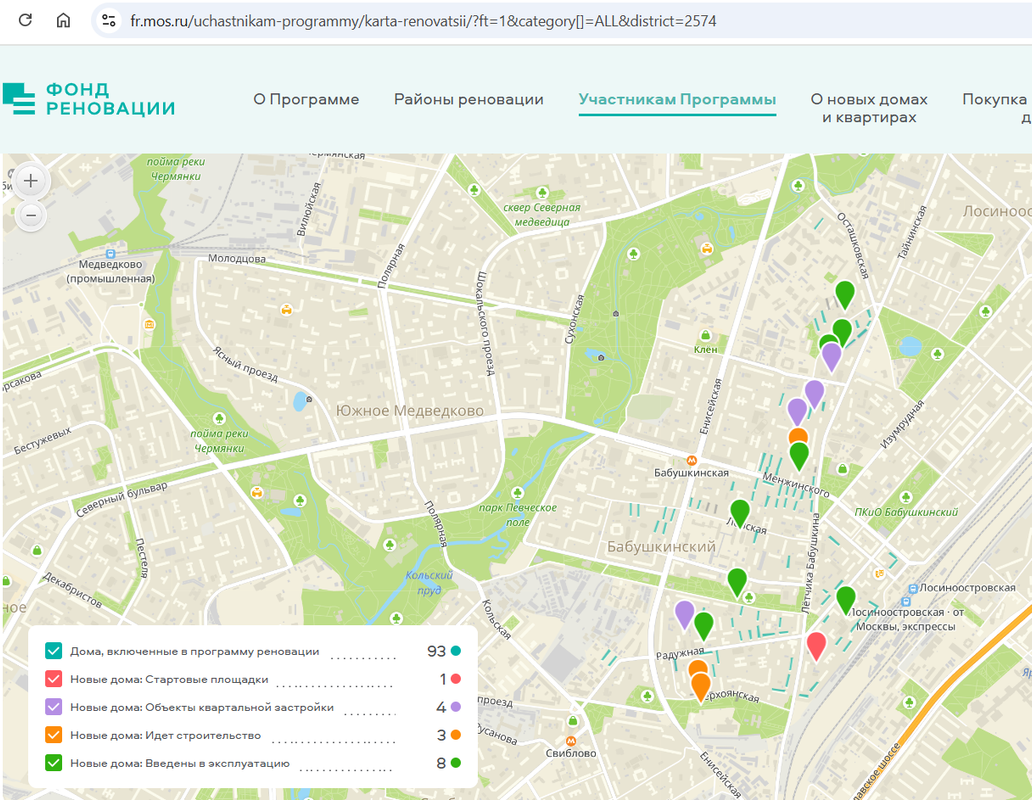The width and height of the screenshot is (1032, 800).
Task: Toggle Стартовые площадки checkbox in legend
Action: [53, 679]
